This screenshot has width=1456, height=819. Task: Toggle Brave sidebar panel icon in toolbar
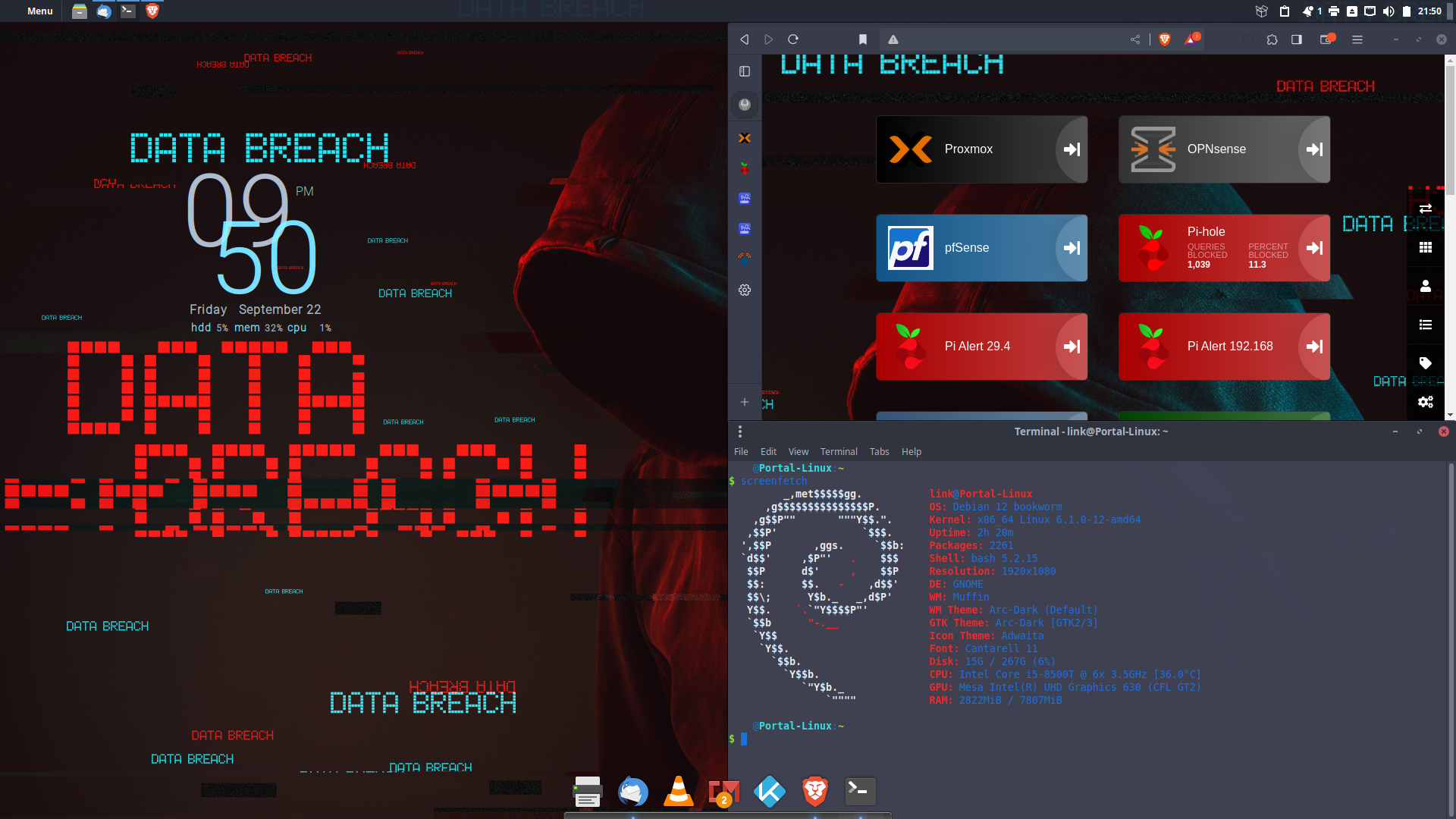[1297, 39]
